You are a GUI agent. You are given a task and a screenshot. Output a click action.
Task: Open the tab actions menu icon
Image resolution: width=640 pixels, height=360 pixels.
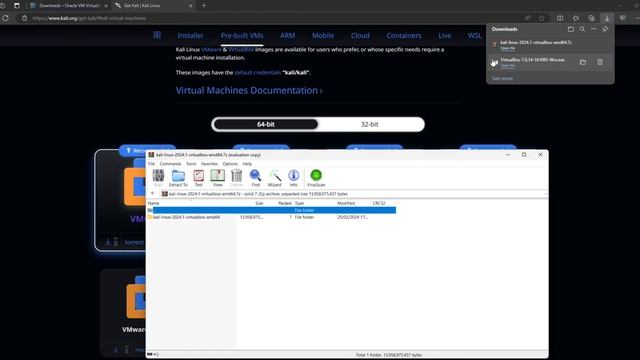17,5
